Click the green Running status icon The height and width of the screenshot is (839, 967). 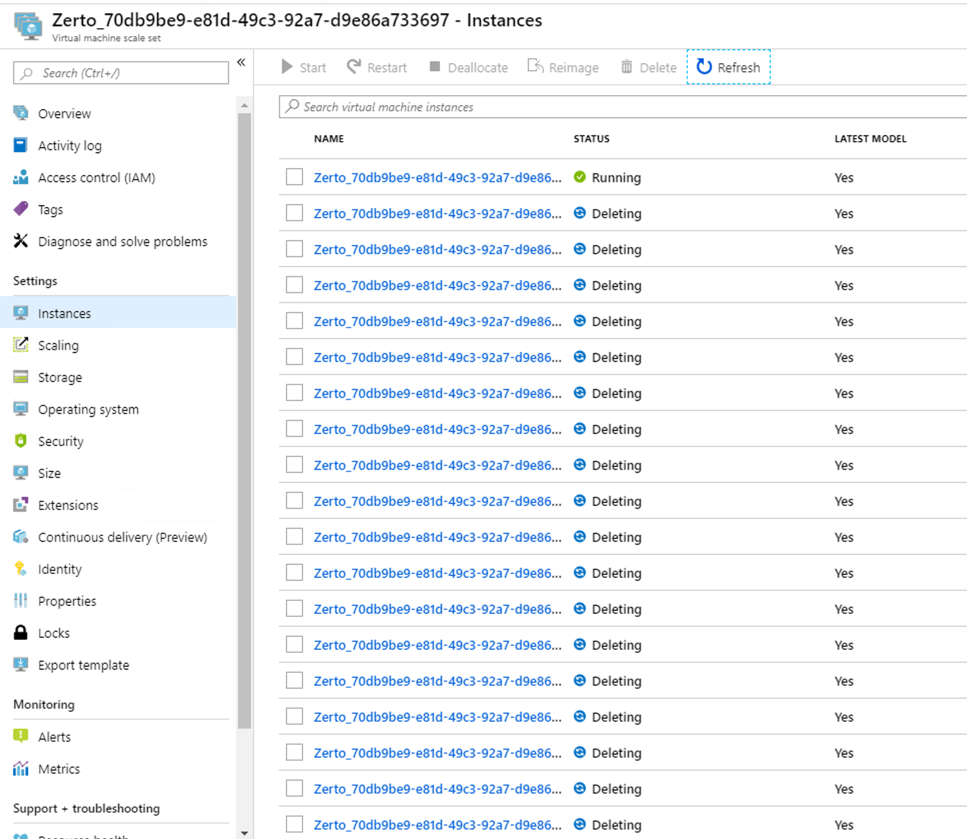pos(579,177)
